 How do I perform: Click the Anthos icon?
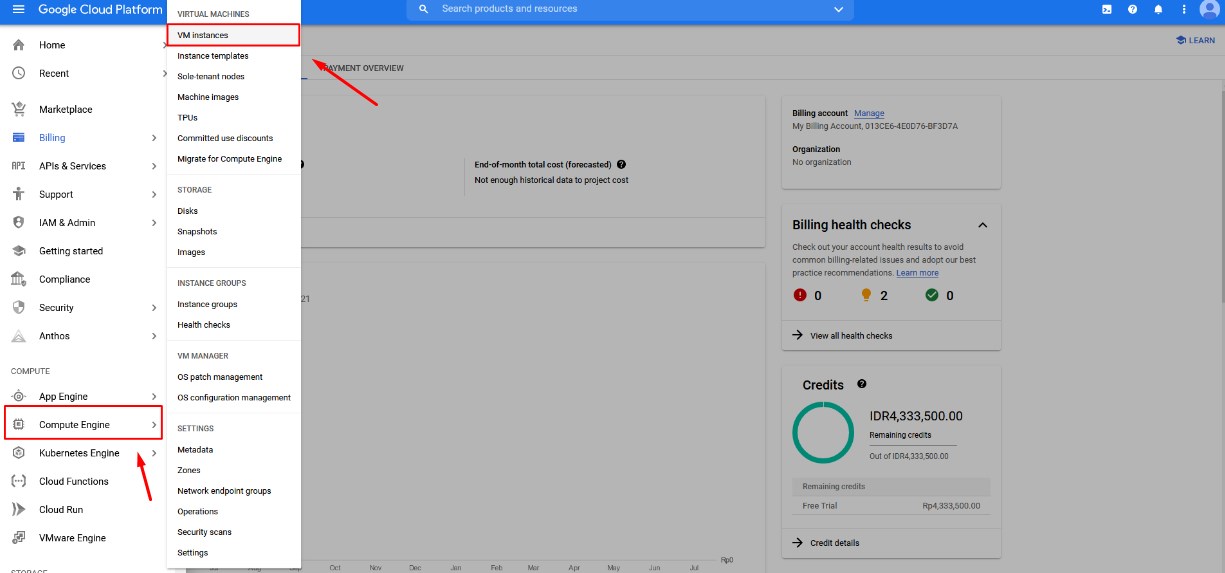pos(18,336)
